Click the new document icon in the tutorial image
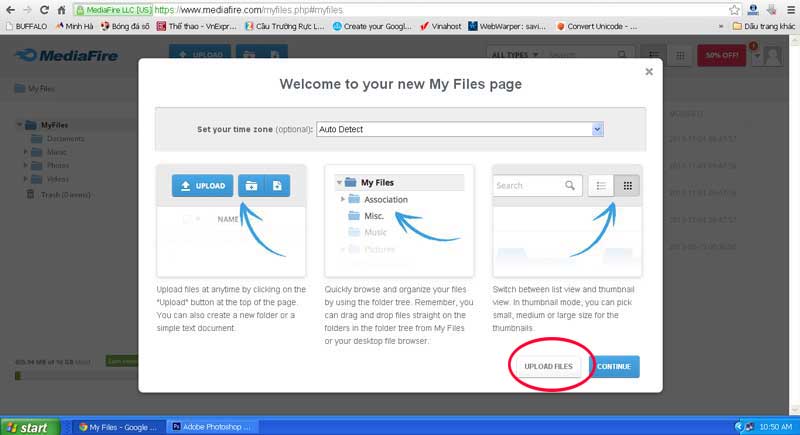This screenshot has height=435, width=800. (277, 186)
